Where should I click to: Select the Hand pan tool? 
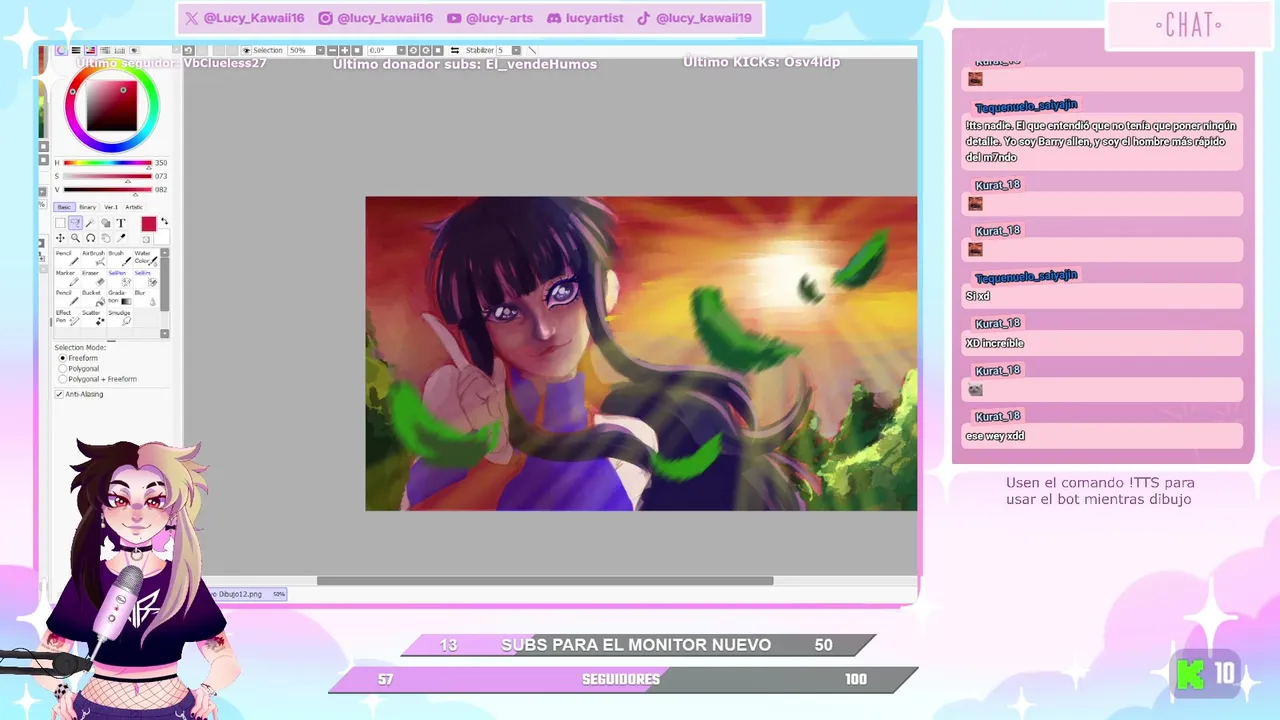[105, 238]
